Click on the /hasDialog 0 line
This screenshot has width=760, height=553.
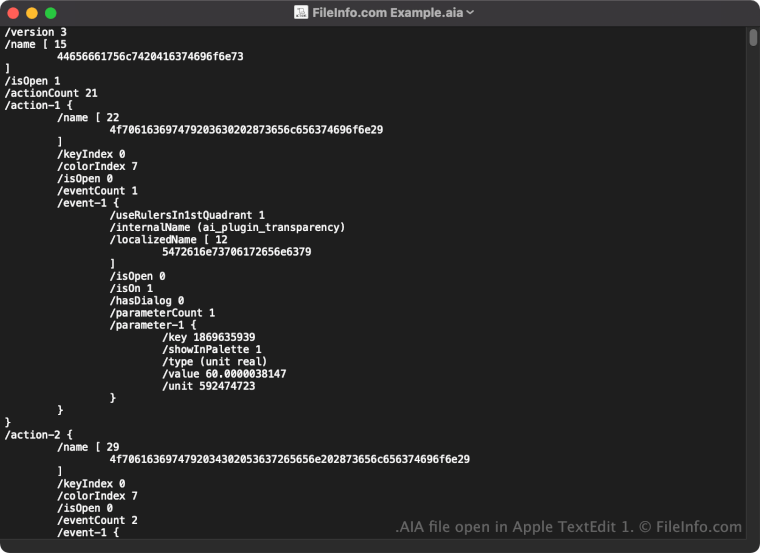[x=146, y=300]
